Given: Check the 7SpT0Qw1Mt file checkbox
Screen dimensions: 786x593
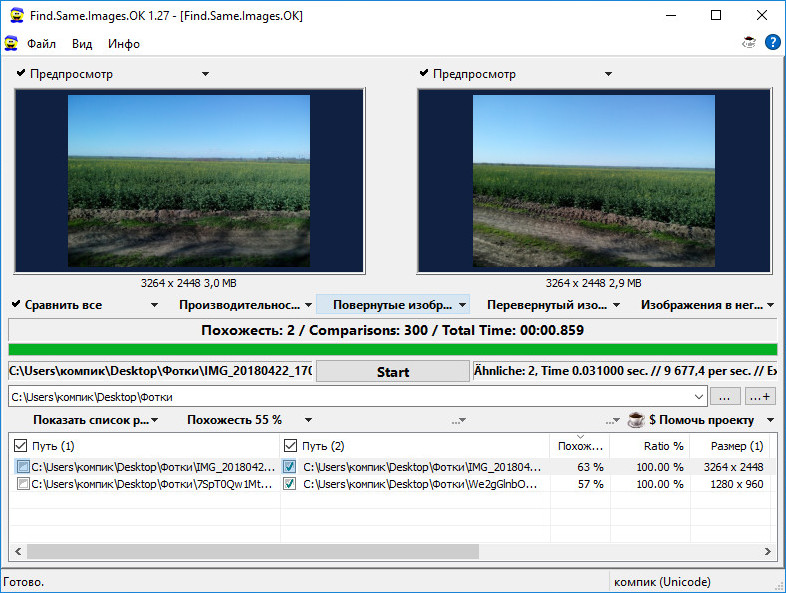Looking at the screenshot, I should [23, 484].
